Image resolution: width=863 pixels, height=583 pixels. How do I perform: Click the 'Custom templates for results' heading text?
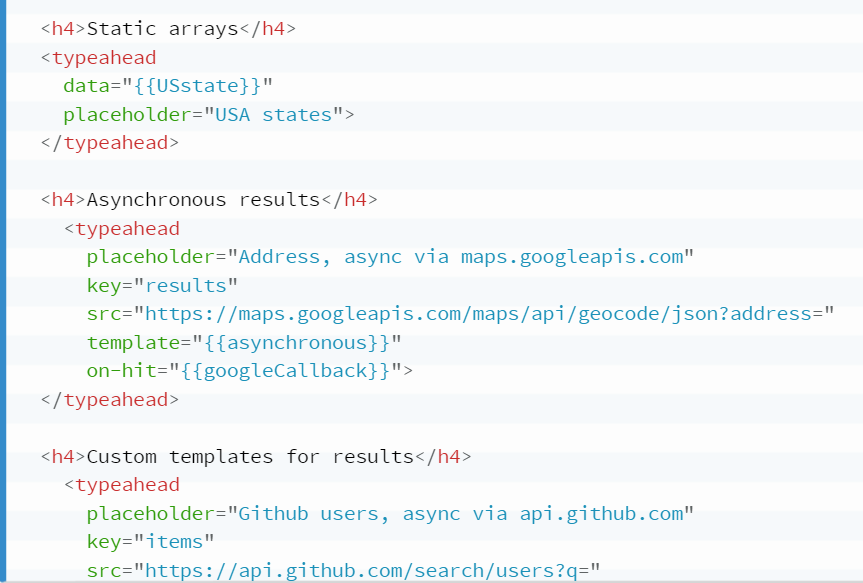click(x=250, y=456)
